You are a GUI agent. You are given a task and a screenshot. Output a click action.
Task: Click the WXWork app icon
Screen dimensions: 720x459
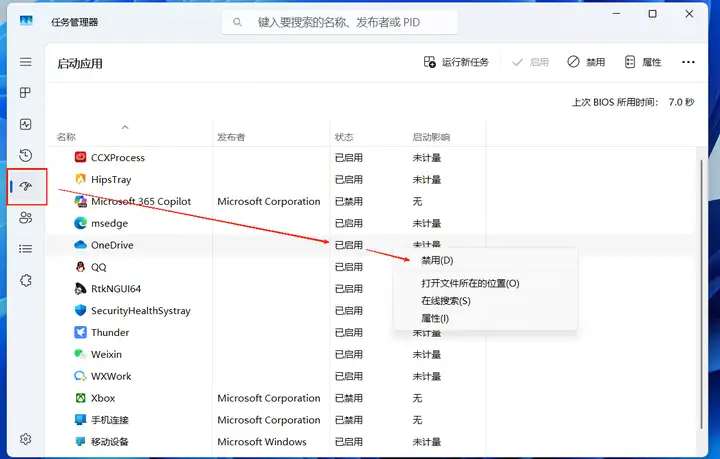point(80,376)
